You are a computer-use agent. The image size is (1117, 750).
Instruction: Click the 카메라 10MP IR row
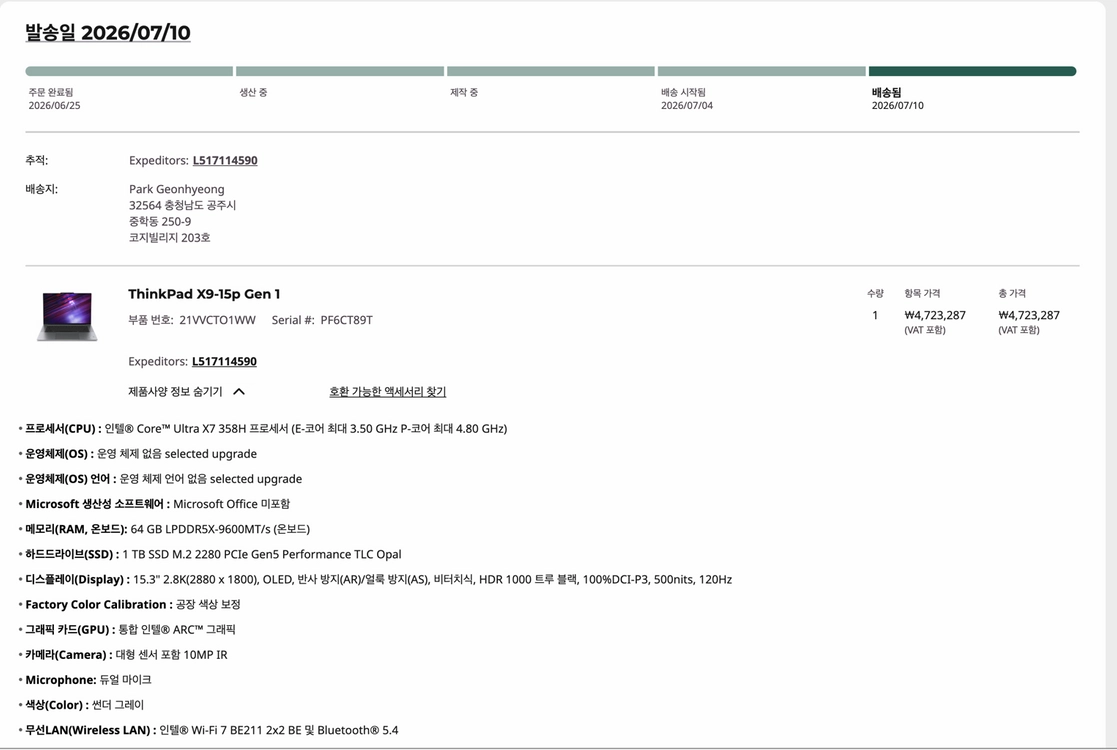pyautogui.click(x=123, y=655)
